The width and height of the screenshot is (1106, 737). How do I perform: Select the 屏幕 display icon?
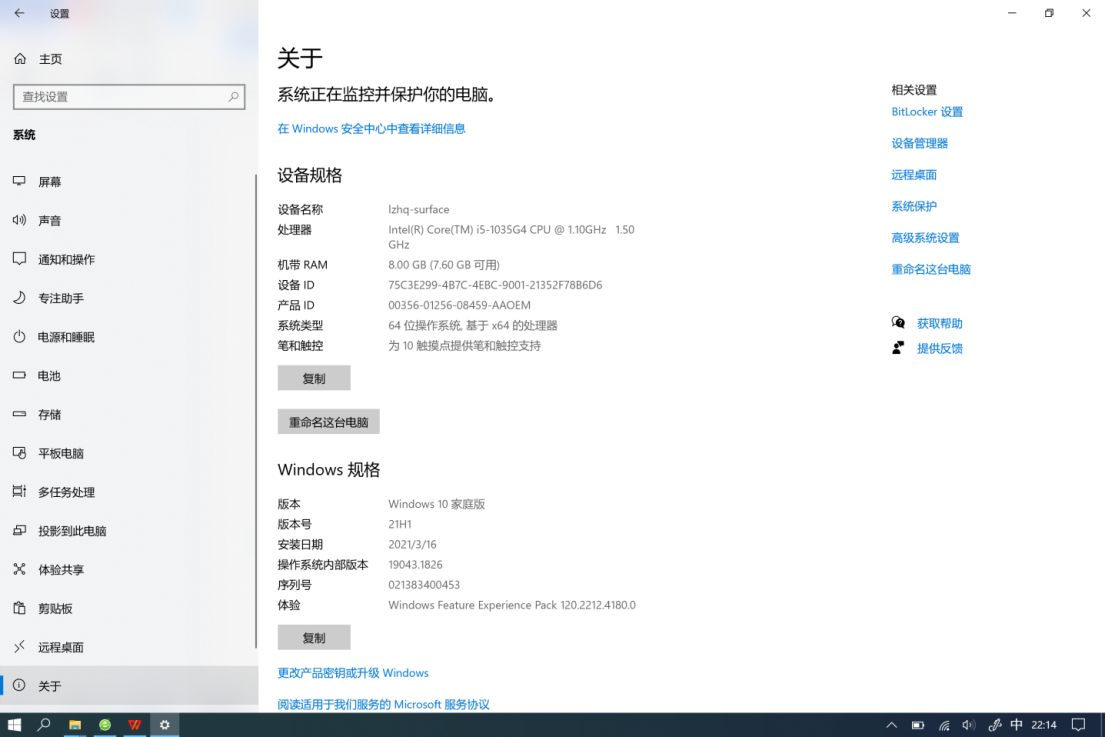click(19, 181)
